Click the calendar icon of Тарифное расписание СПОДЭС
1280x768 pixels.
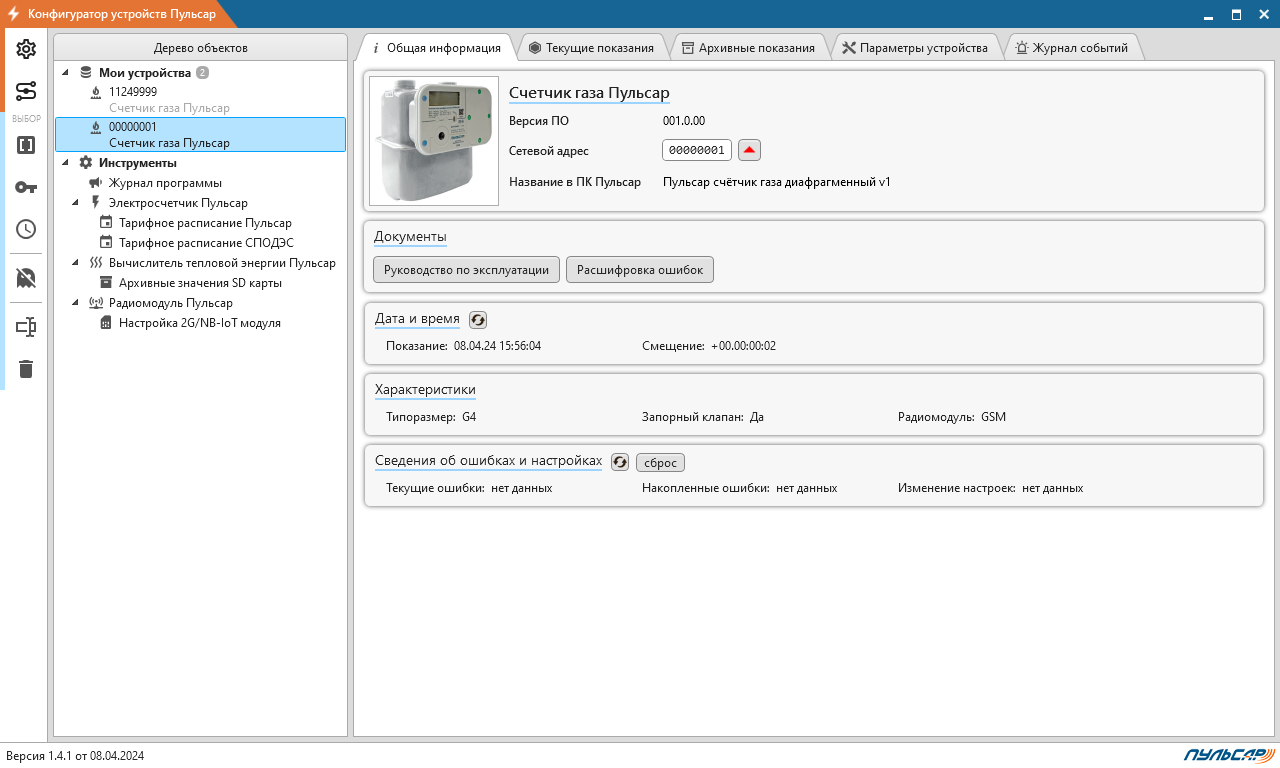point(106,243)
